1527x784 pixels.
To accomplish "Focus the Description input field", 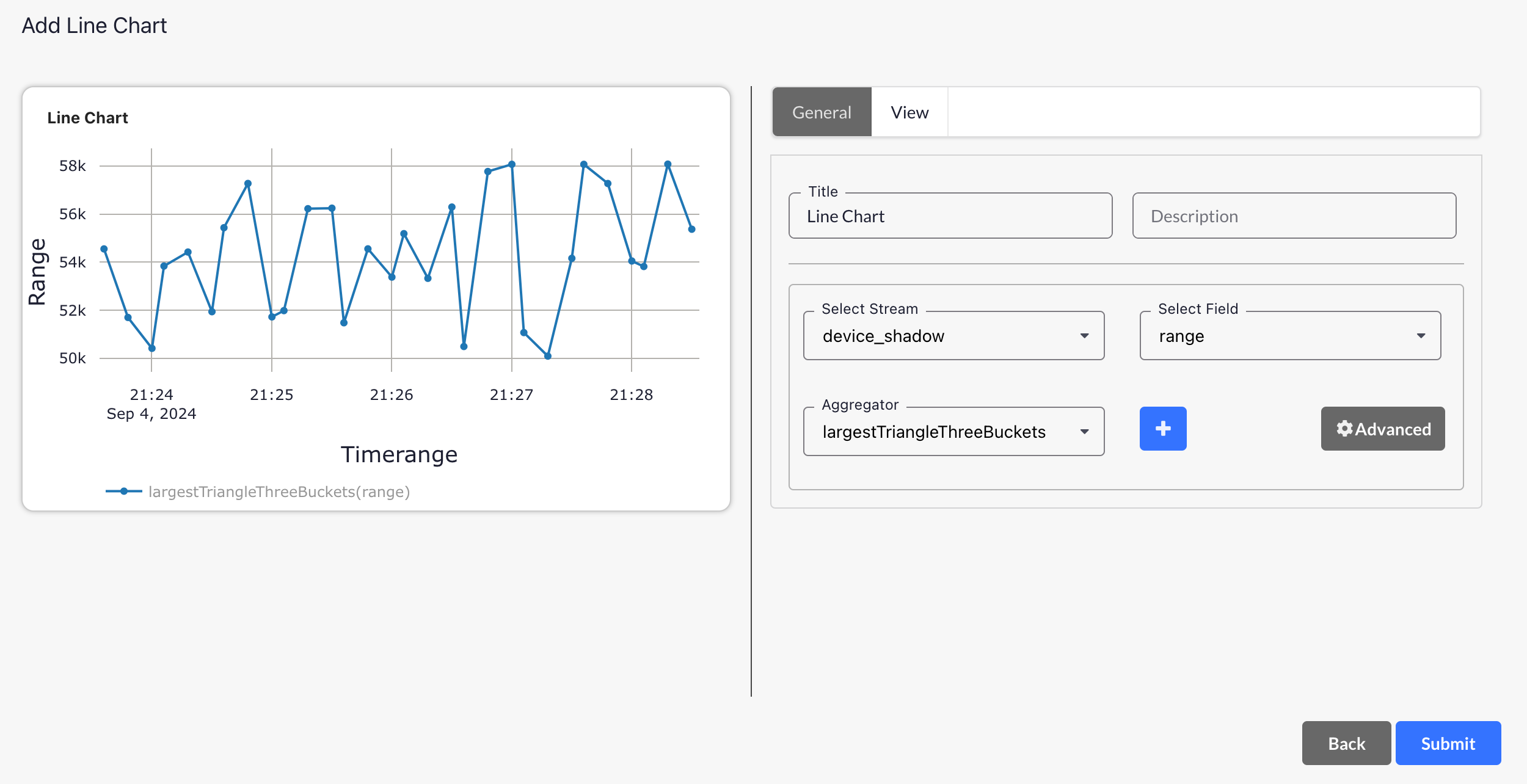I will [x=1294, y=216].
